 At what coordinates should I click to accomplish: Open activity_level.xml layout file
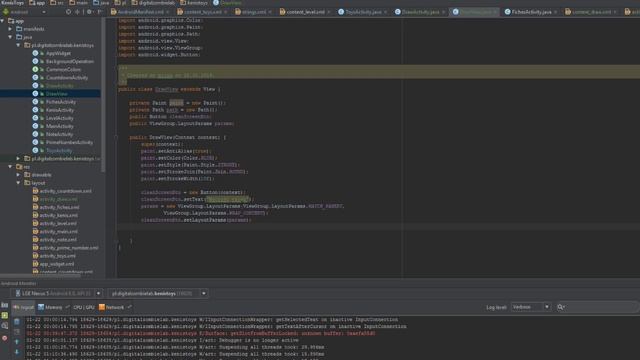pyautogui.click(x=58, y=224)
